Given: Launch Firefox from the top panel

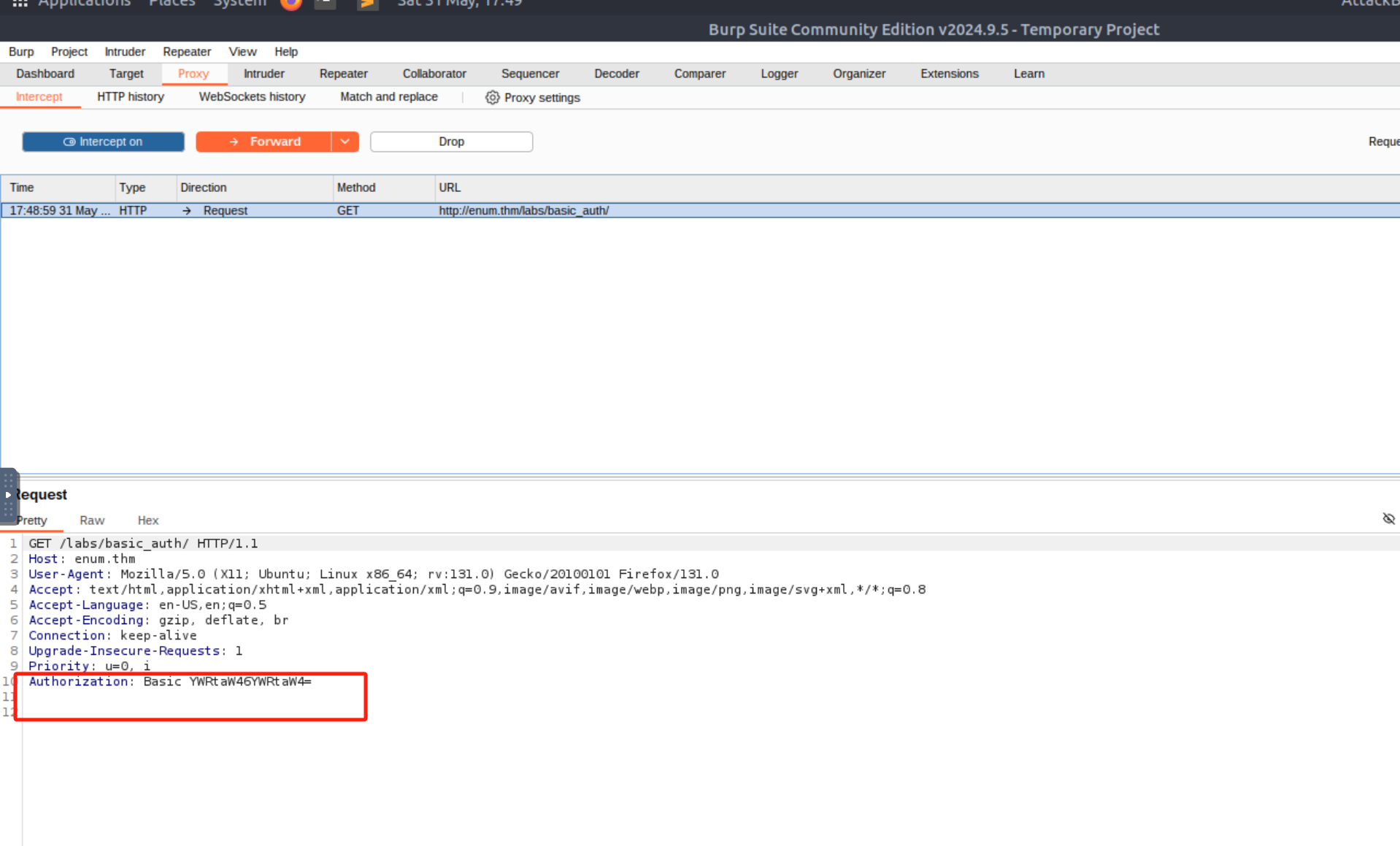Looking at the screenshot, I should (291, 4).
